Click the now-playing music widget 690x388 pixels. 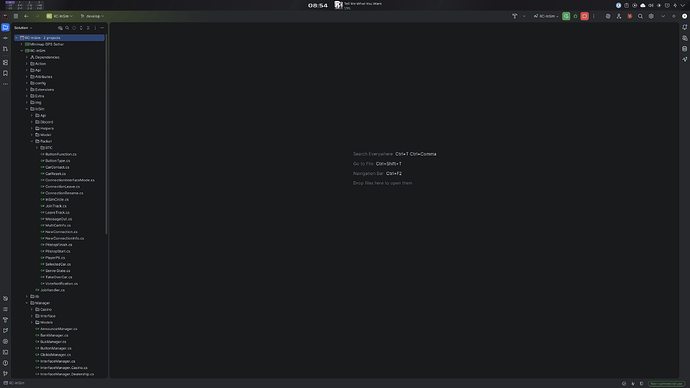[x=359, y=5]
